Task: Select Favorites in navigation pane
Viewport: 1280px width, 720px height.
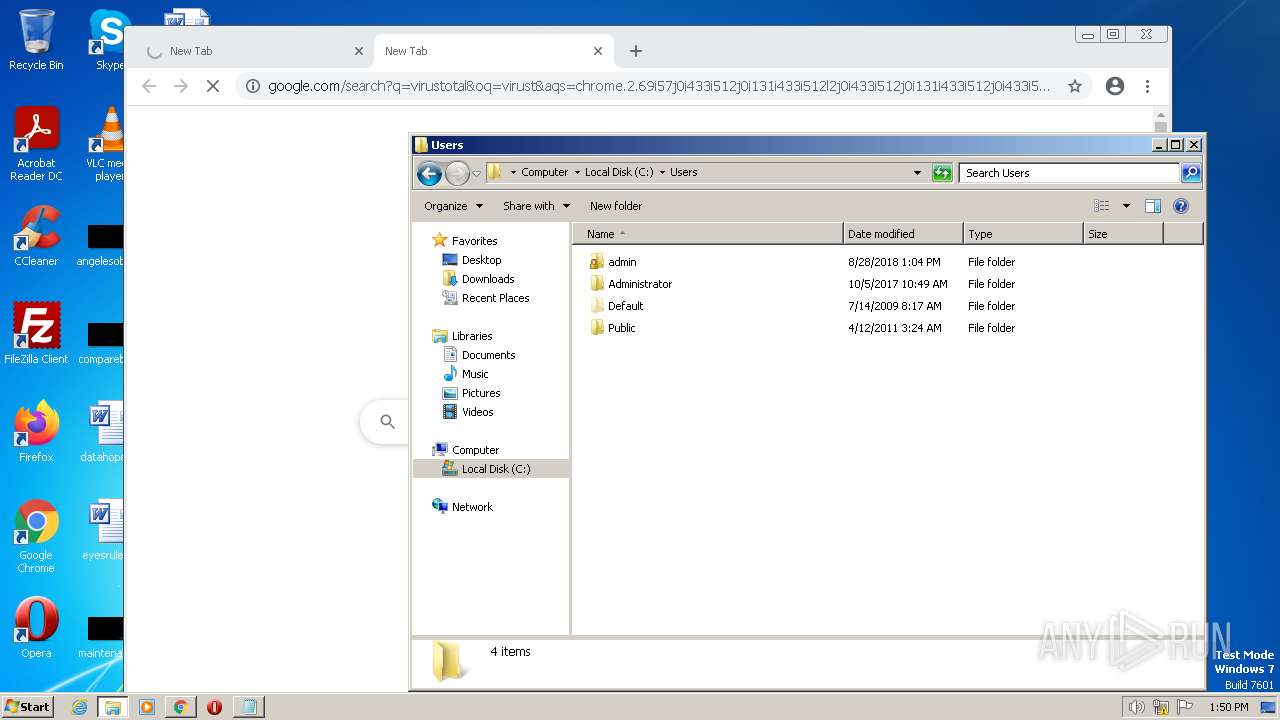Action: 465,241
